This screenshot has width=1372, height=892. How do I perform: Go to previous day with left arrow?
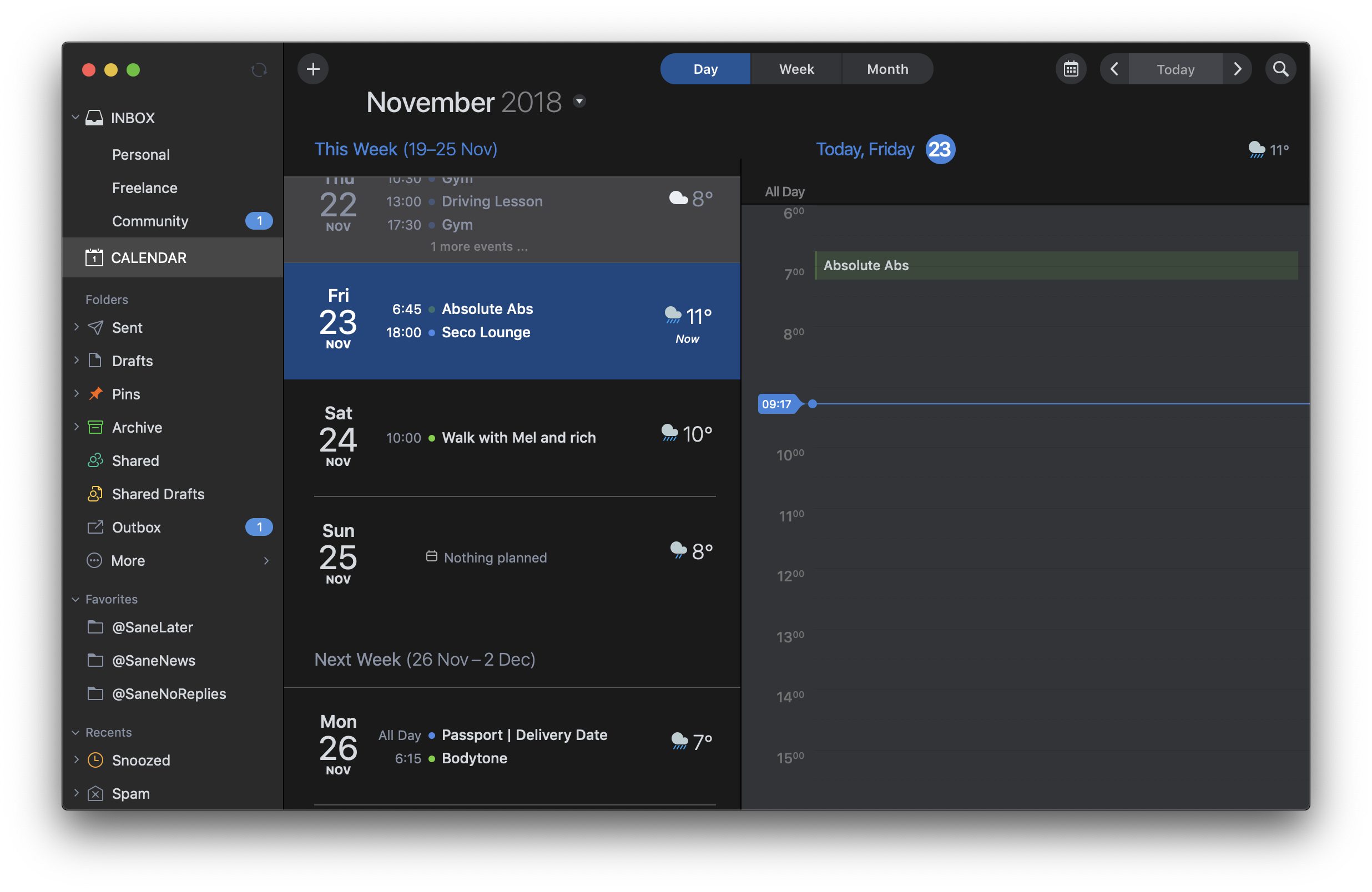[x=1114, y=69]
